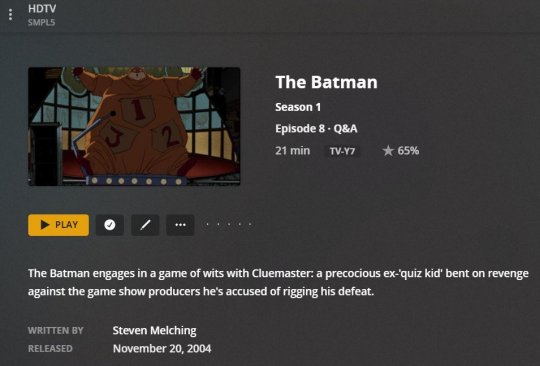Edit episode metadata with the pencil icon
This screenshot has height=366, width=540.
point(145,225)
